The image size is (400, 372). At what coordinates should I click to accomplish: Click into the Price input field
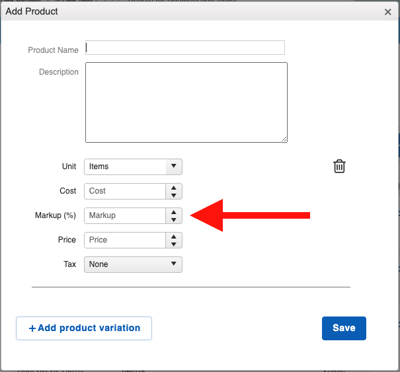pyautogui.click(x=125, y=240)
